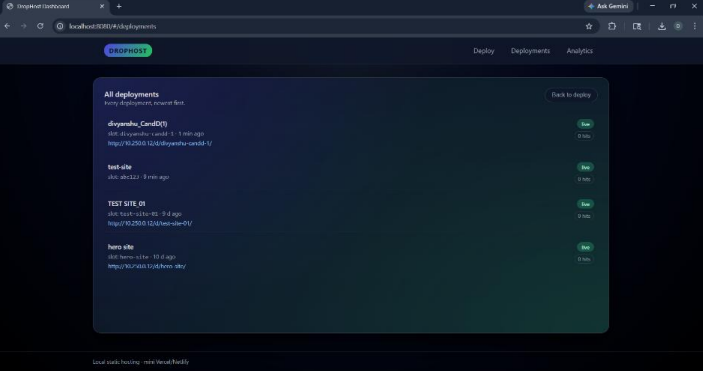Click the test-site deployment title
The image size is (703, 371).
(x=120, y=166)
